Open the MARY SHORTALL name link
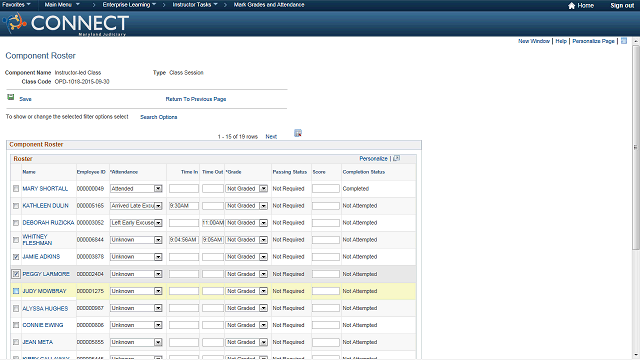Screen dimensions: 640x360 45,189
